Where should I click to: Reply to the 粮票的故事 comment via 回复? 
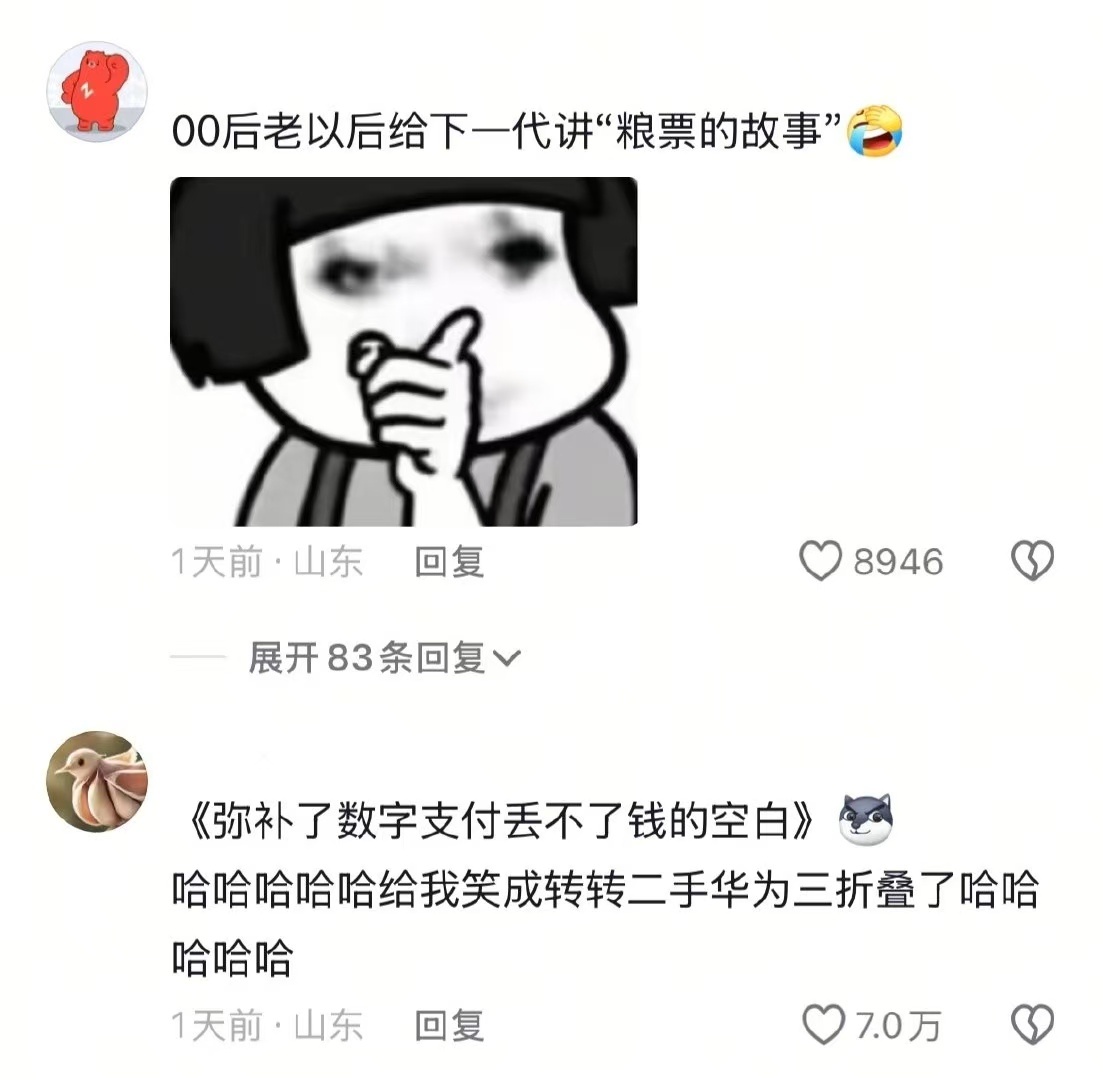[x=450, y=561]
